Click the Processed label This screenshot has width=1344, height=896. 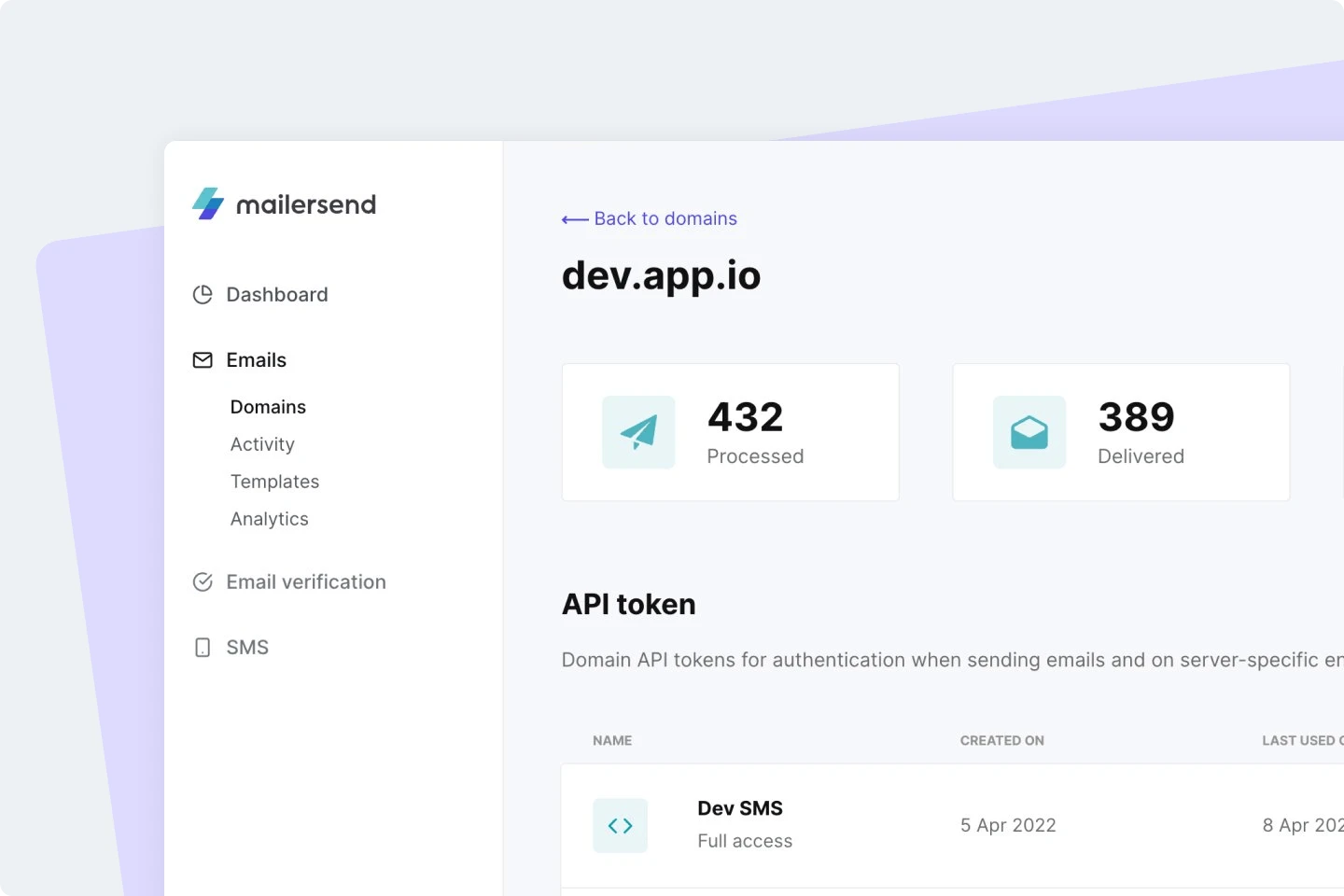tap(755, 456)
